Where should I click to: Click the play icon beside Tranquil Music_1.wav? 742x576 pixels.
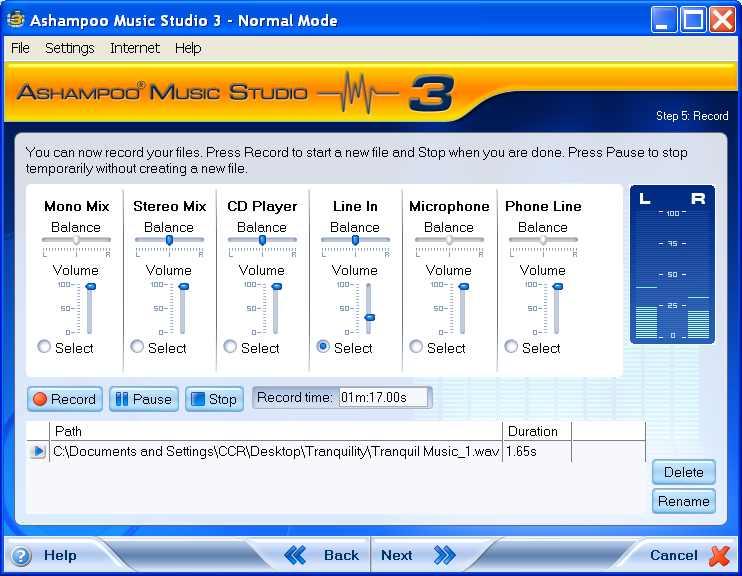point(38,452)
